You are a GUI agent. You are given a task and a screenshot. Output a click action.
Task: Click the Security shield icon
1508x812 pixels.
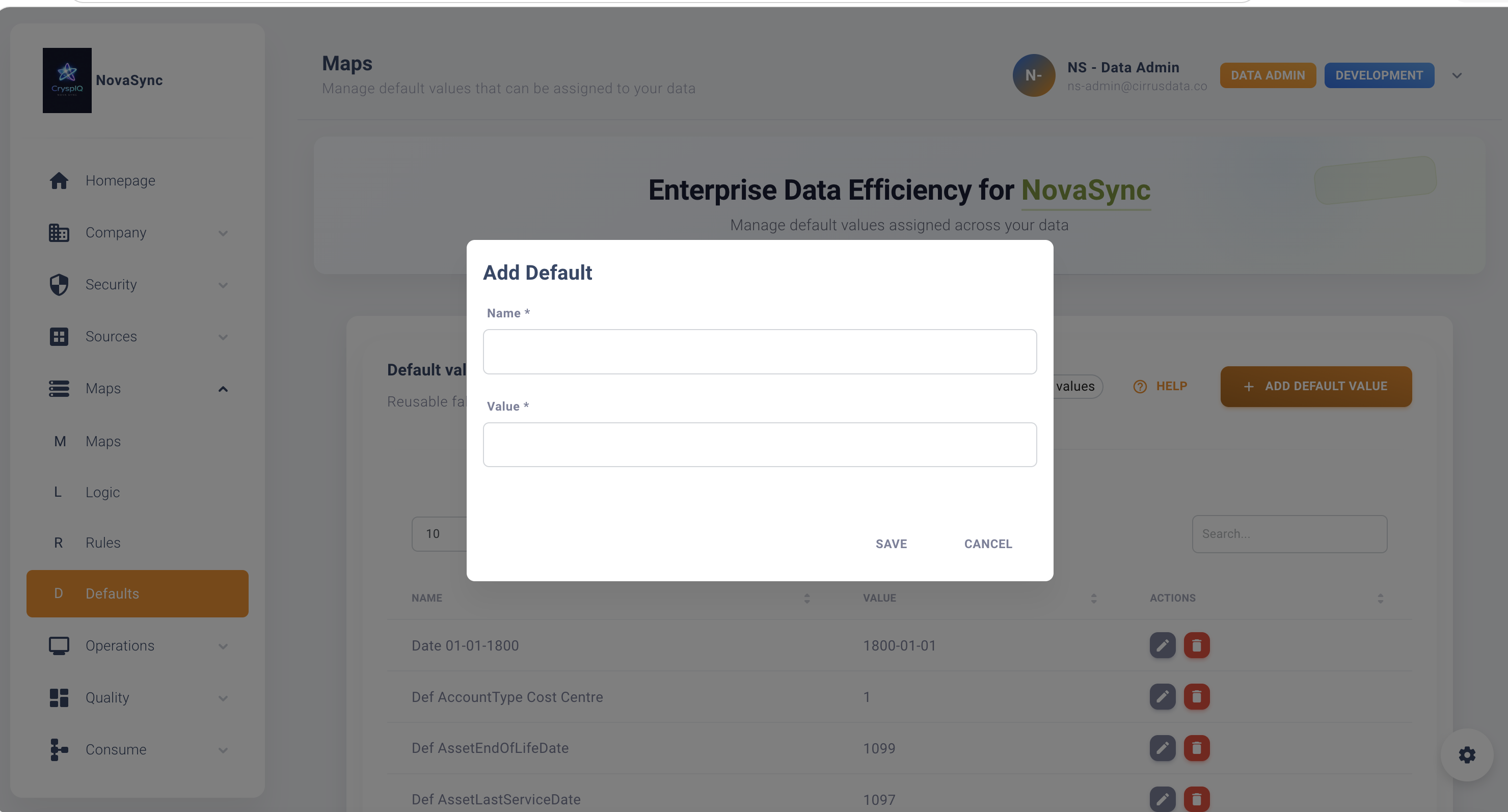point(59,285)
